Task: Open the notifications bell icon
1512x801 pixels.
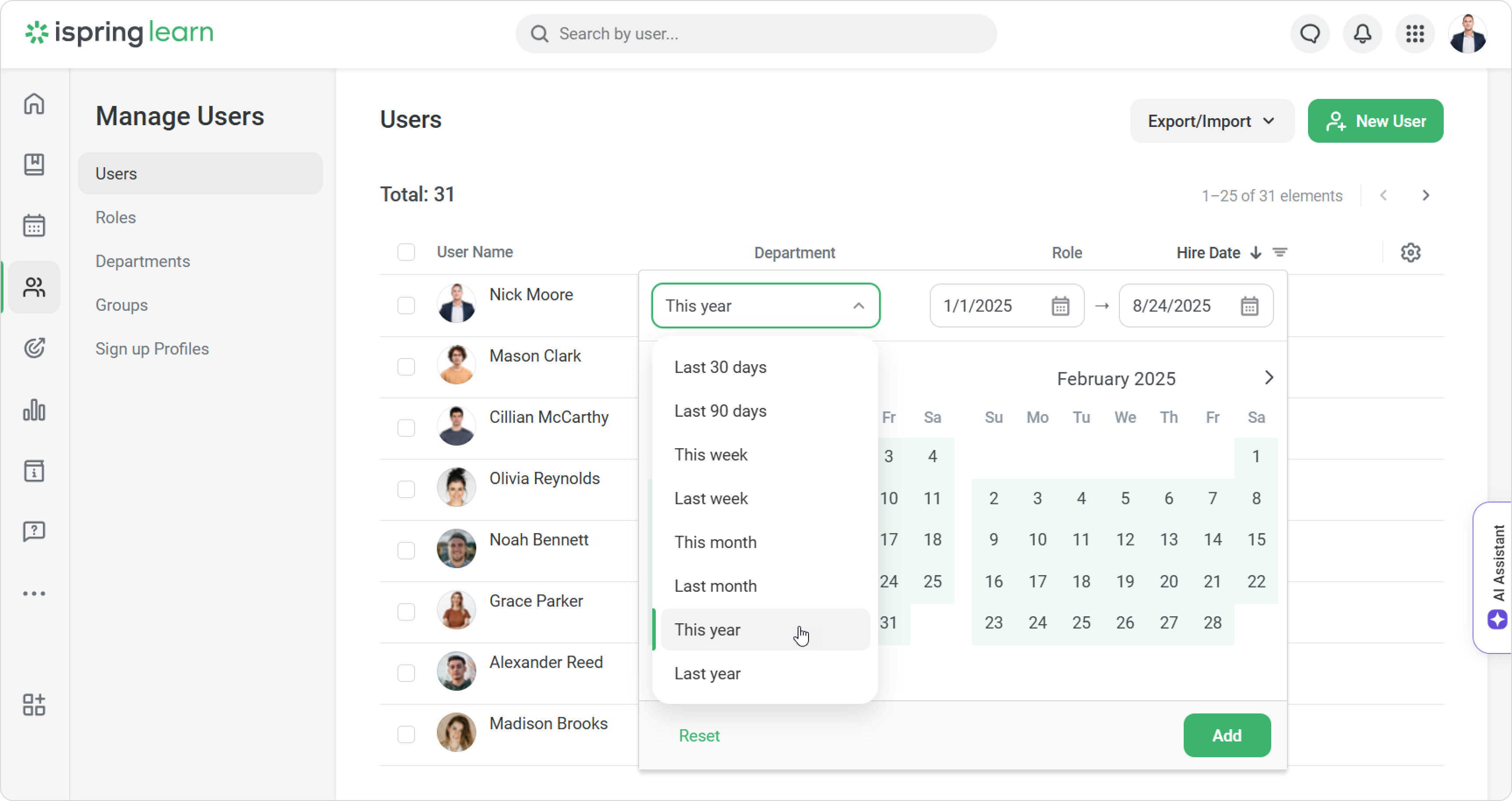Action: click(1362, 34)
